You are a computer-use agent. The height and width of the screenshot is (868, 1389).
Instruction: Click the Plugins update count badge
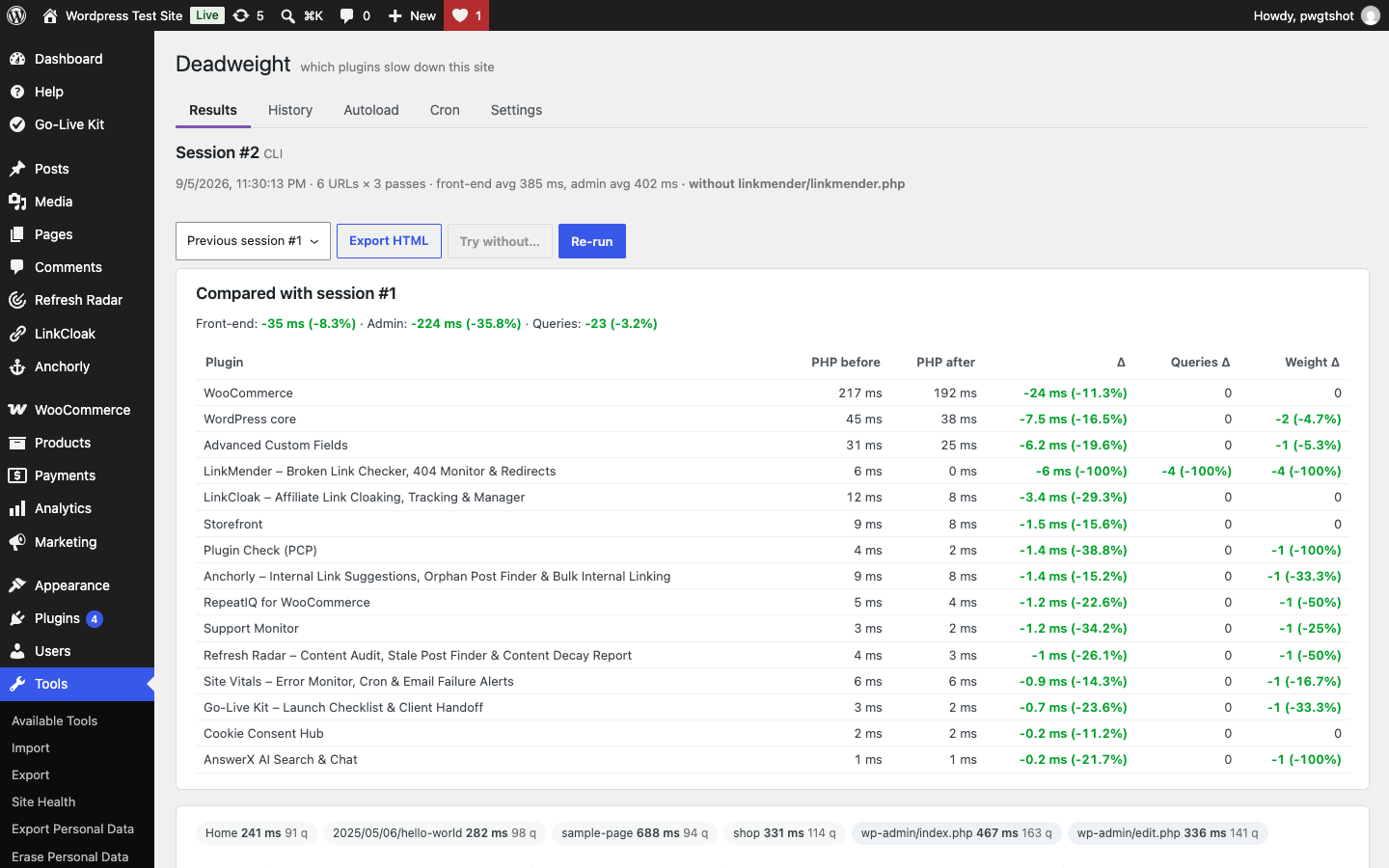(95, 619)
